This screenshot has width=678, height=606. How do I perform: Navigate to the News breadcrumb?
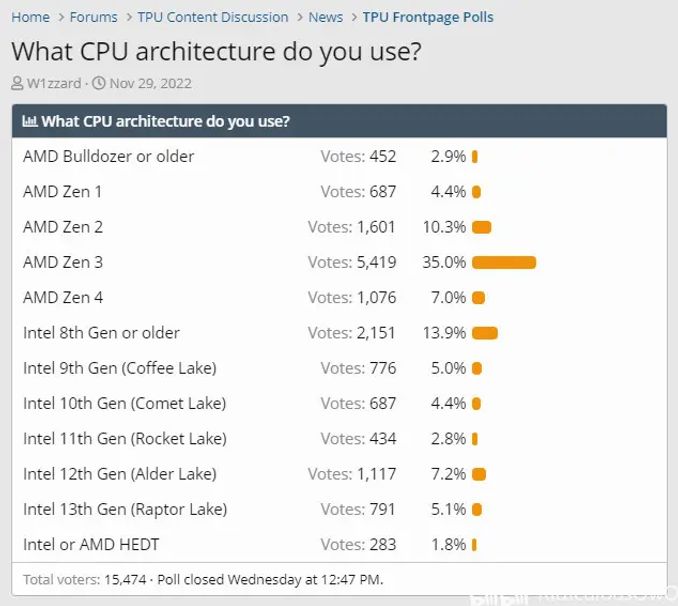pyautogui.click(x=326, y=17)
